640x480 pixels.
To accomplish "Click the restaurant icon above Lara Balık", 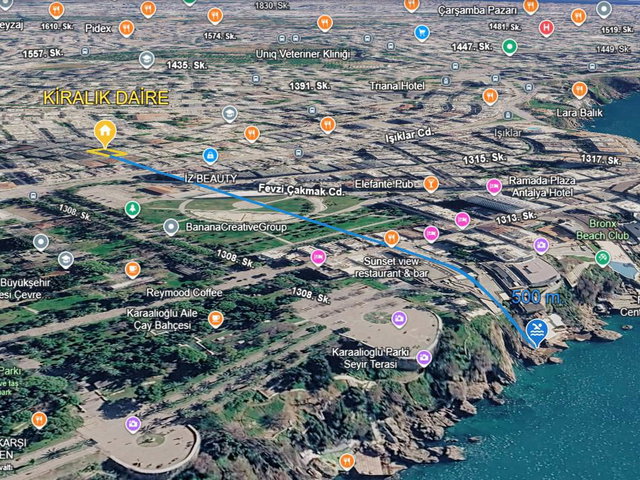I will (580, 90).
